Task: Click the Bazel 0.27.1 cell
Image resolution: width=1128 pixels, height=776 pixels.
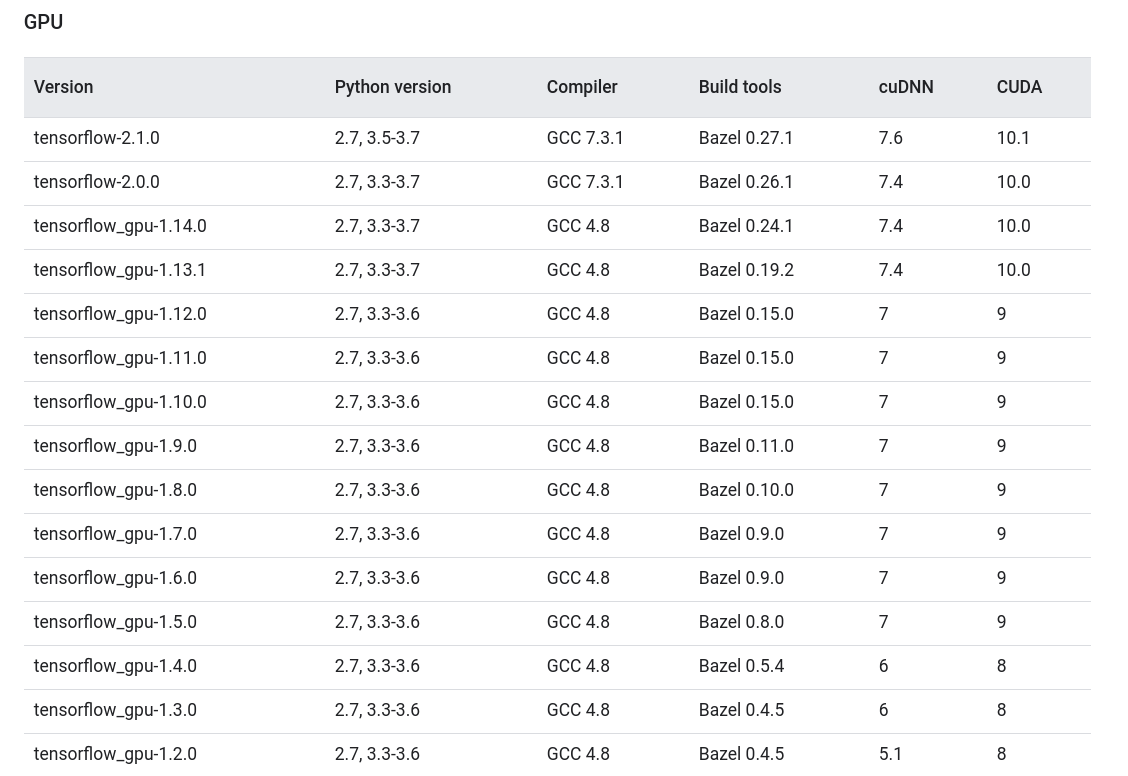Action: pos(745,138)
